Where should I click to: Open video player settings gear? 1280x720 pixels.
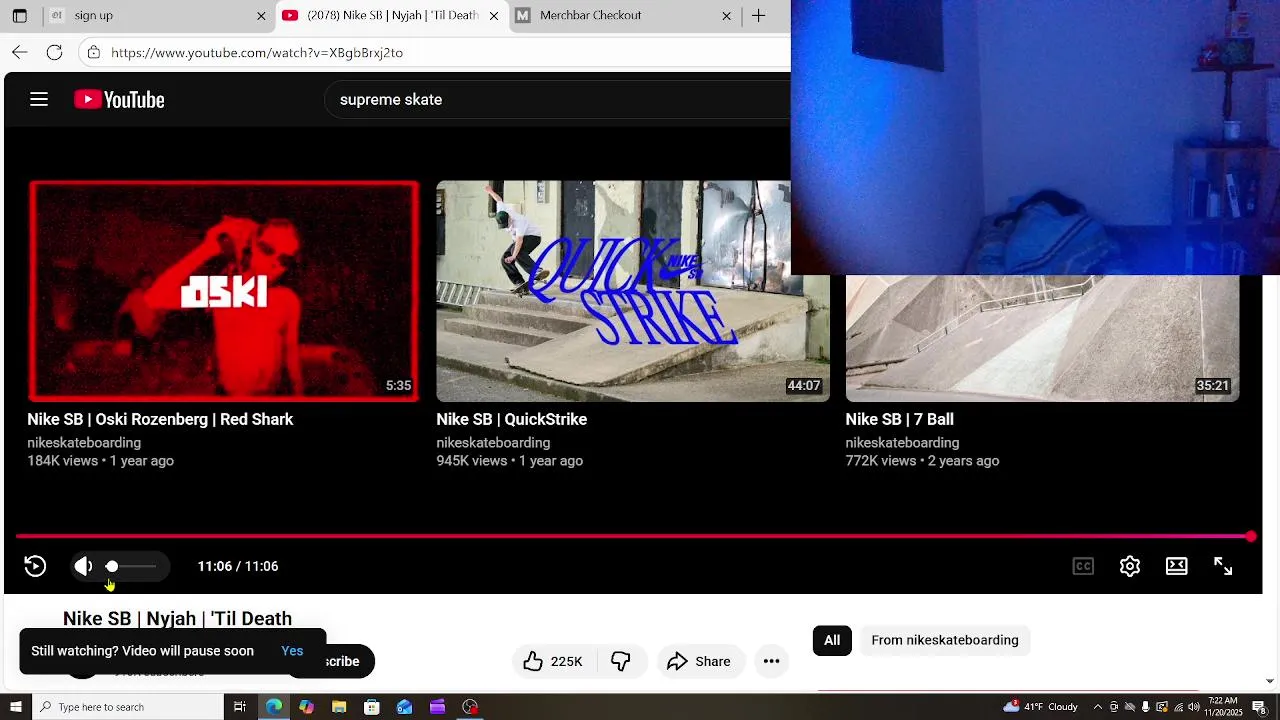pyautogui.click(x=1130, y=566)
